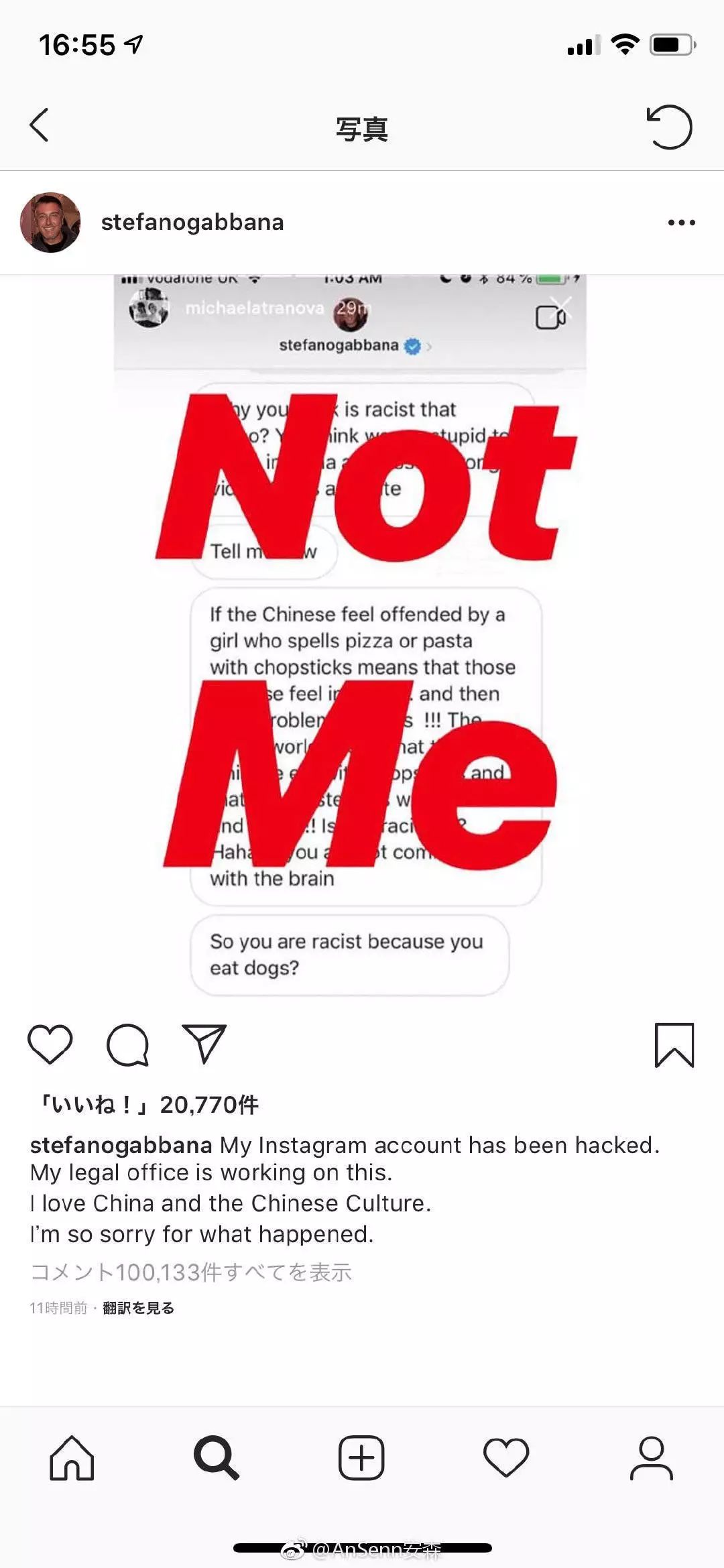Screen dimensions: 724x1568
Task: Tap the refresh icon in header
Action: click(x=669, y=127)
